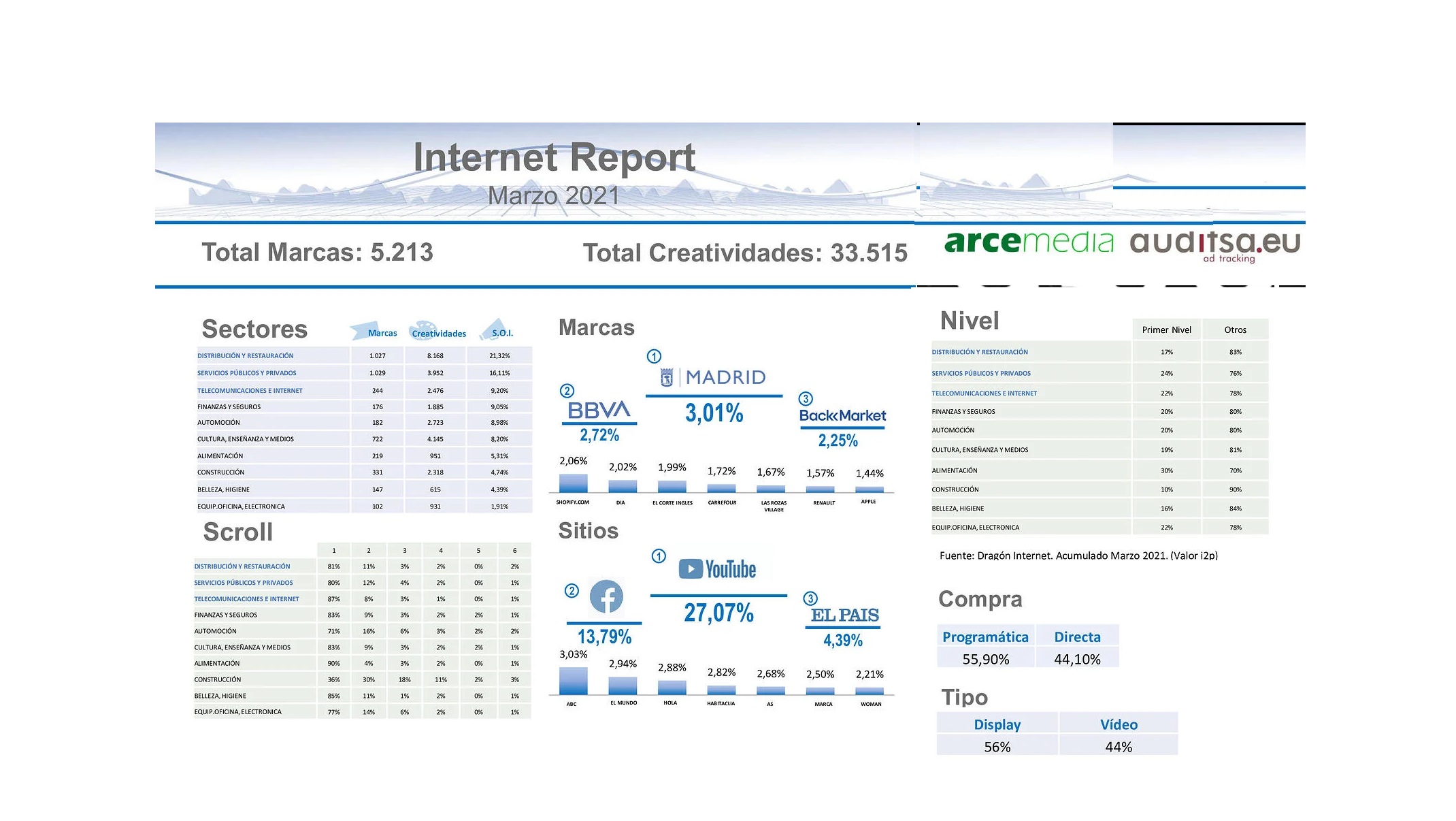Click the Facebook logo icon
This screenshot has height=821, width=1456.
(x=606, y=597)
